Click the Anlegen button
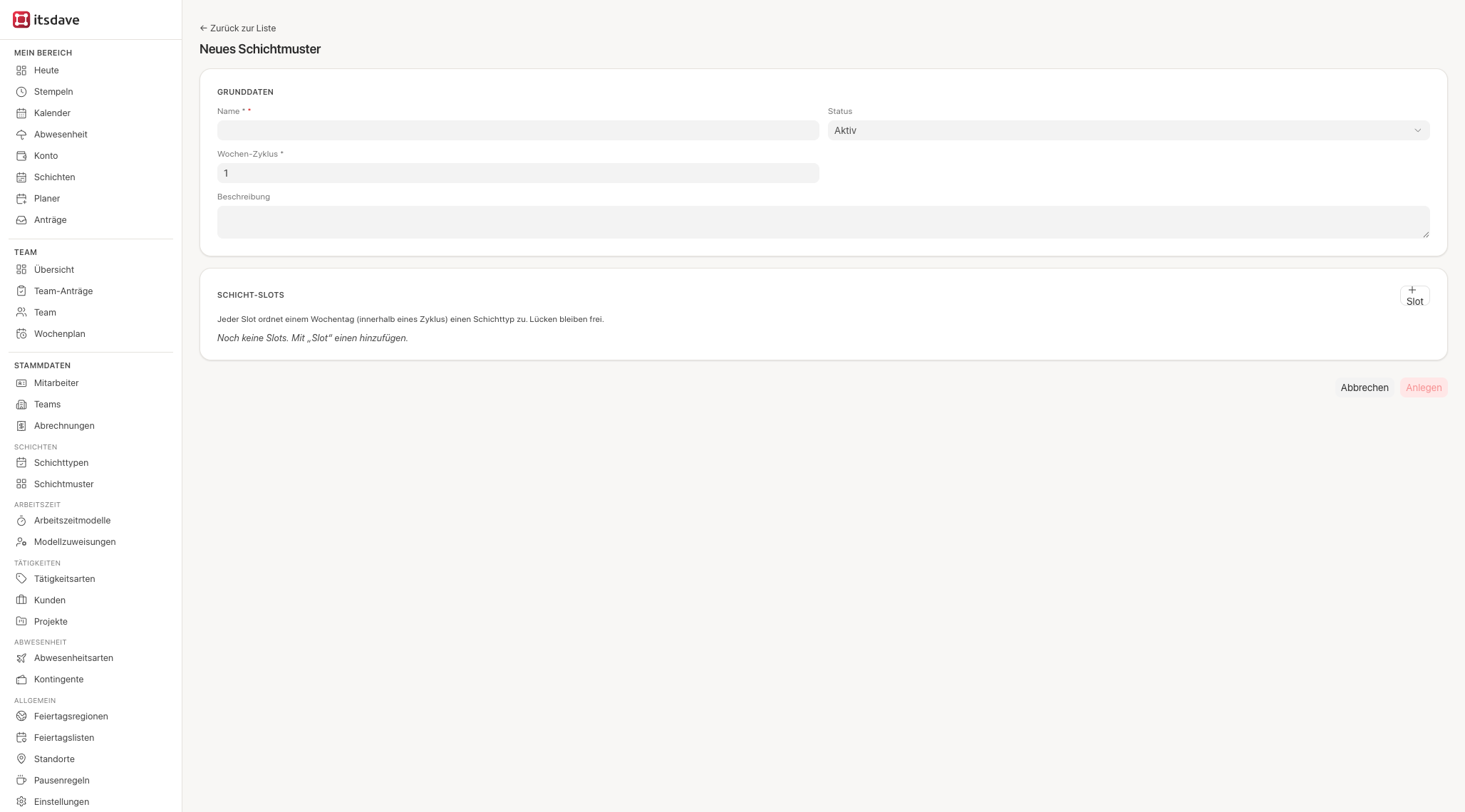1465x812 pixels. (1424, 387)
